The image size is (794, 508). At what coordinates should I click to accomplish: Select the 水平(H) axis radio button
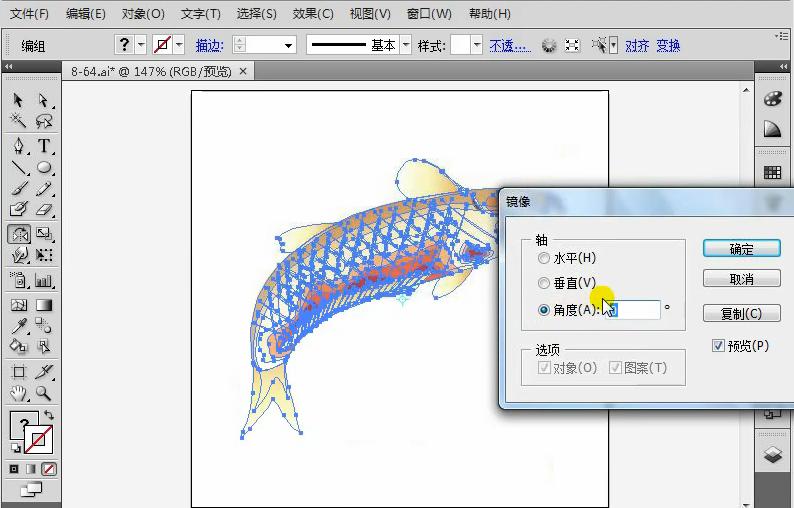click(544, 258)
